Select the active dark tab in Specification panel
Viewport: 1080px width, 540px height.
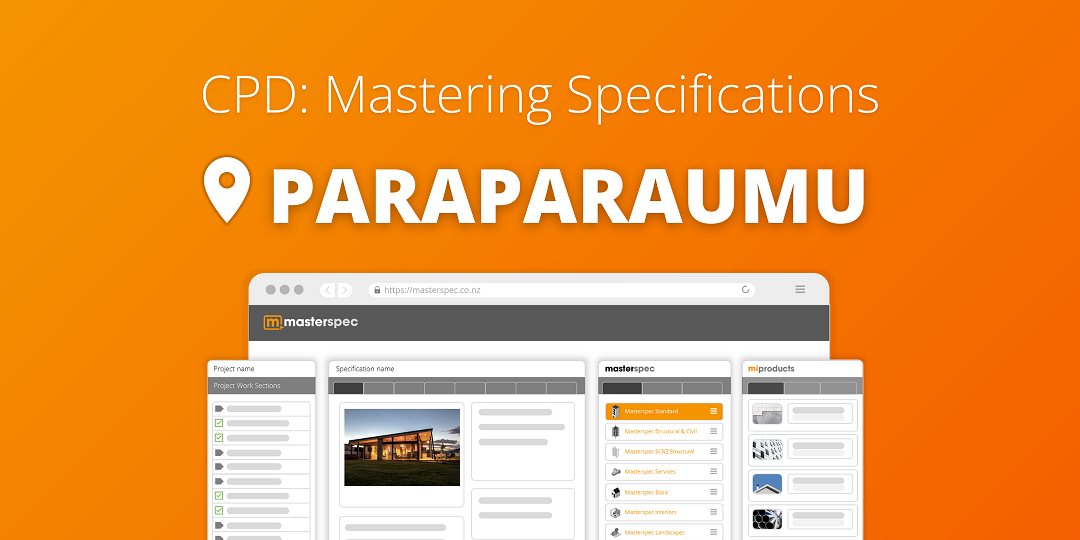(x=349, y=388)
